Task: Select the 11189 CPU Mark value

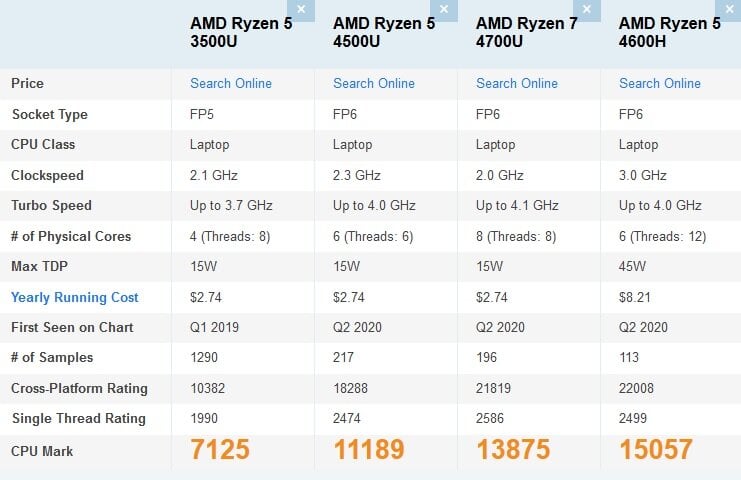Action: click(369, 450)
